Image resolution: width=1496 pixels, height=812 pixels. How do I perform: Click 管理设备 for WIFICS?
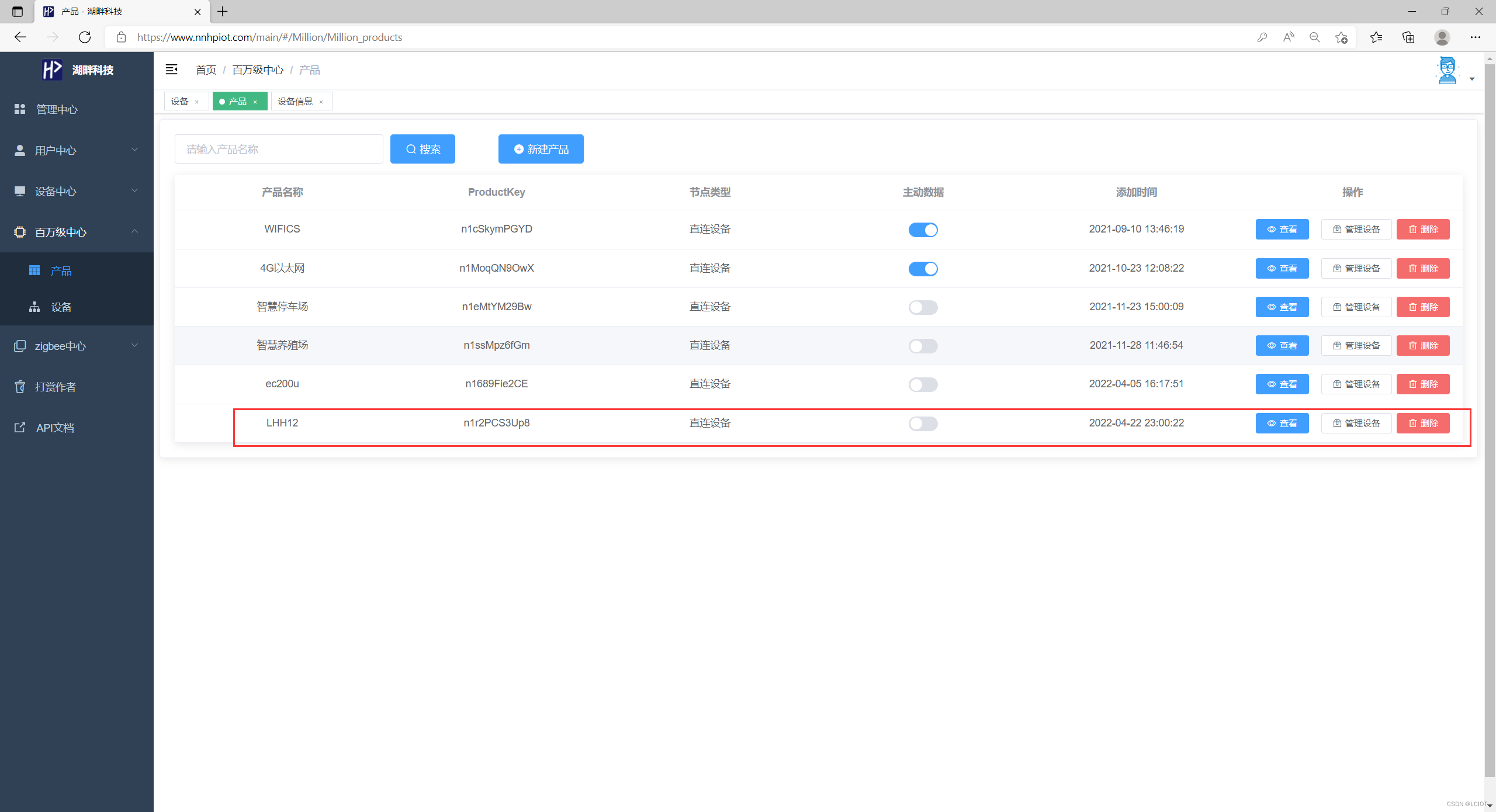click(x=1356, y=229)
